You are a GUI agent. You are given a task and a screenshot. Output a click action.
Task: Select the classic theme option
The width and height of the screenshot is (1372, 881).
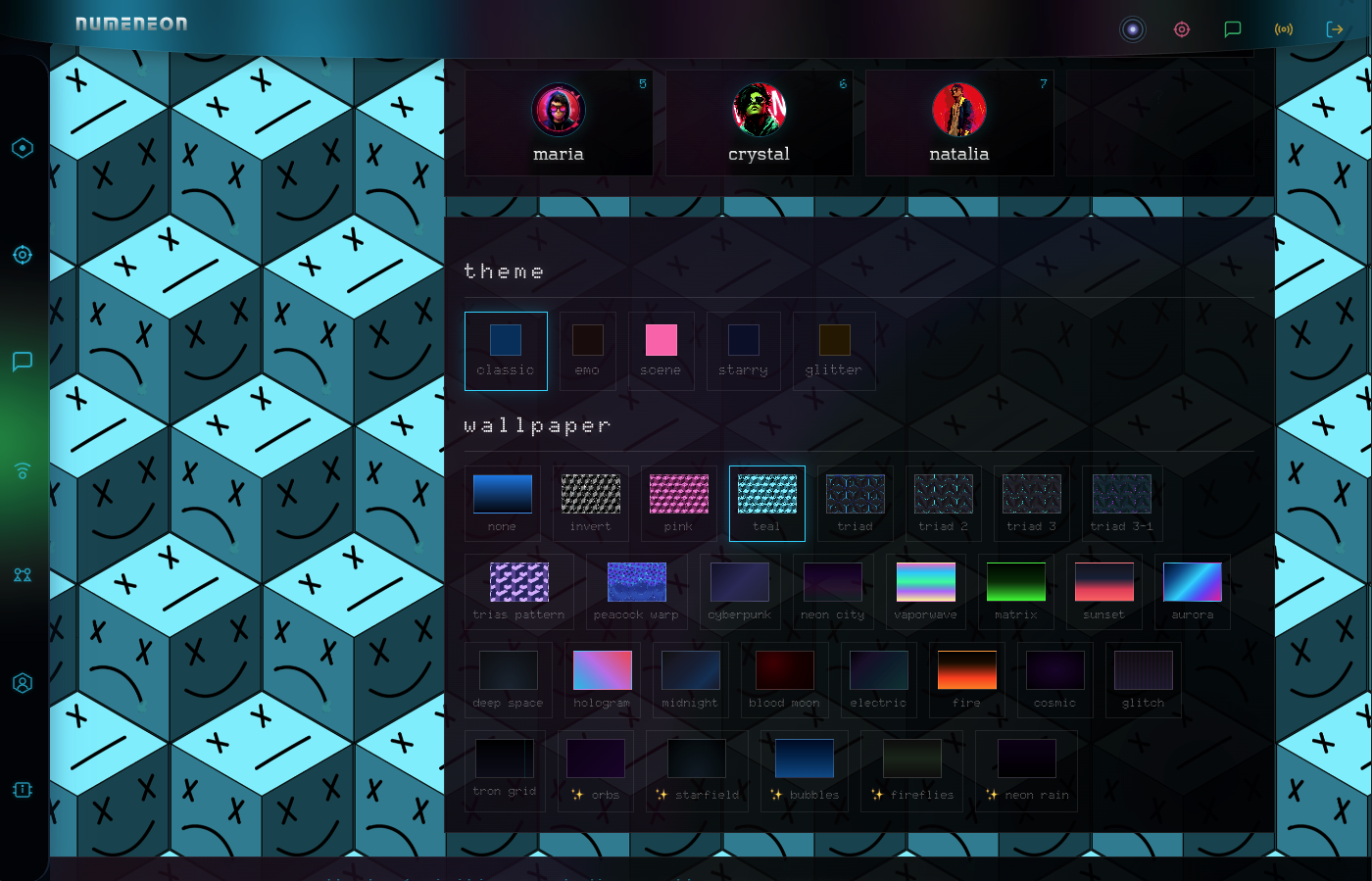click(x=506, y=351)
